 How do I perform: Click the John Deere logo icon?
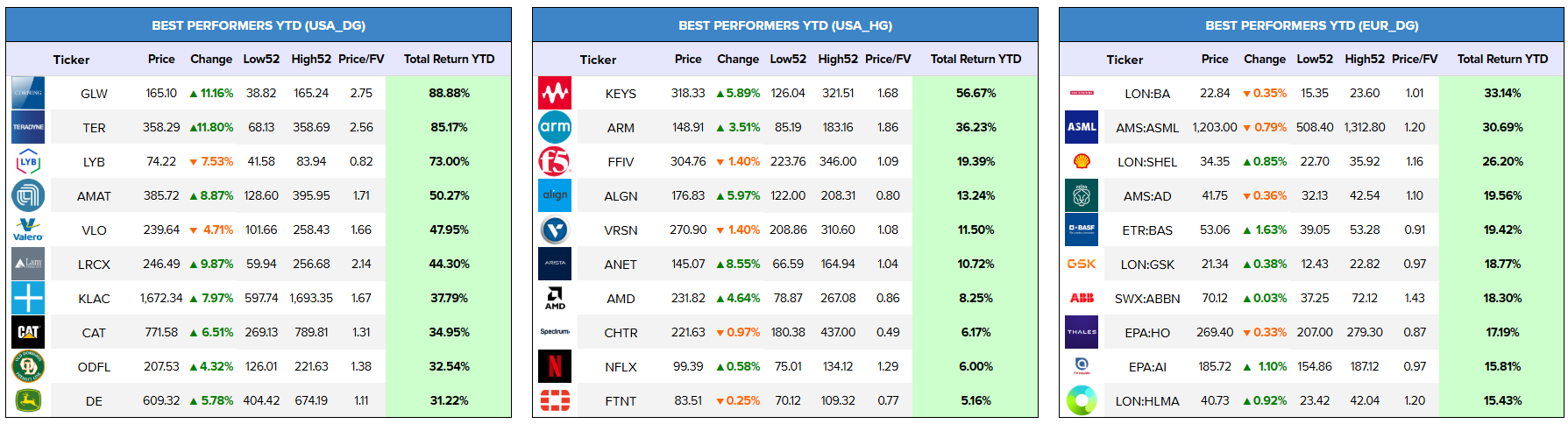[x=28, y=400]
